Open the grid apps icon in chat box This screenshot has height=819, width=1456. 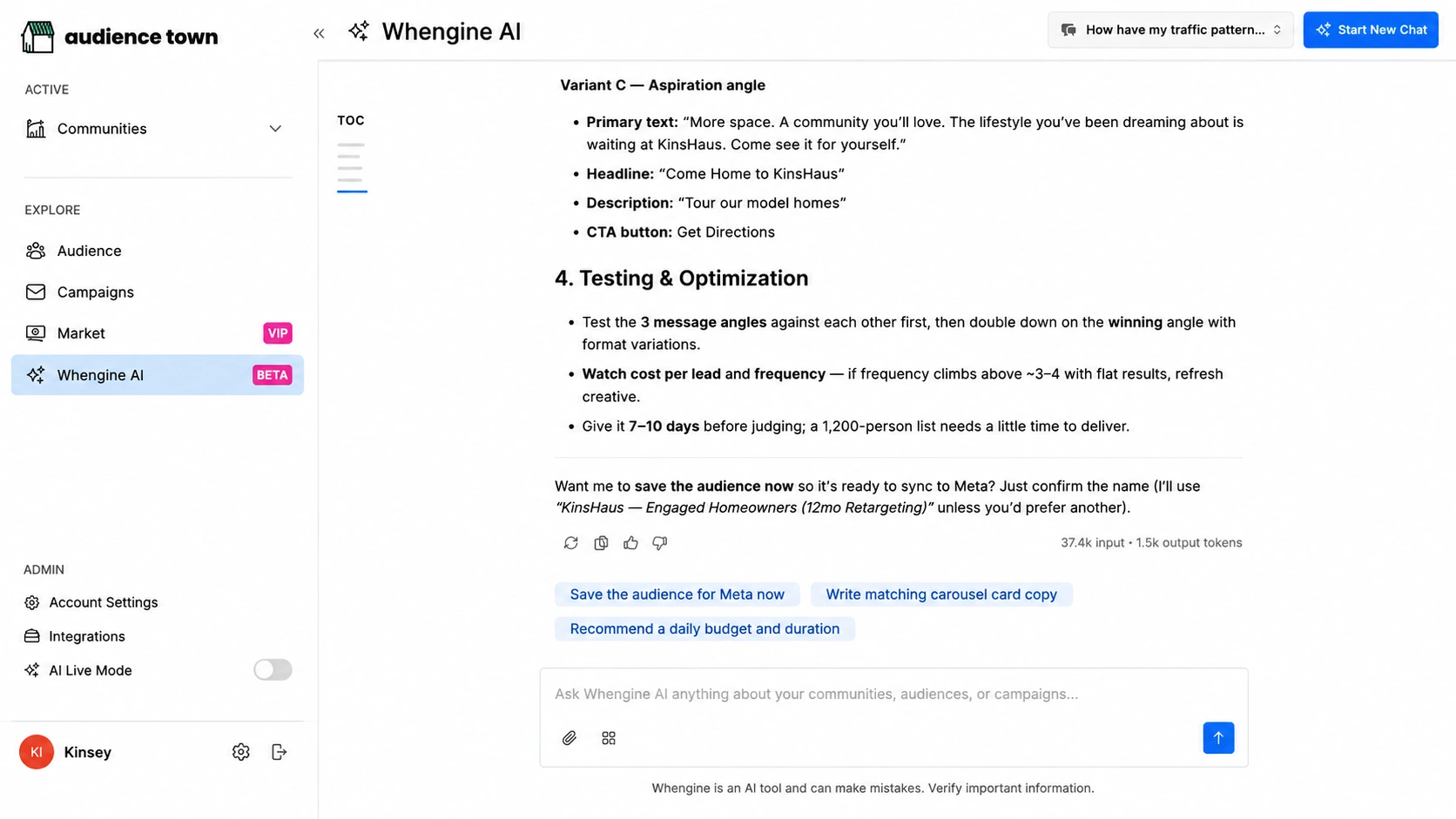(x=609, y=738)
